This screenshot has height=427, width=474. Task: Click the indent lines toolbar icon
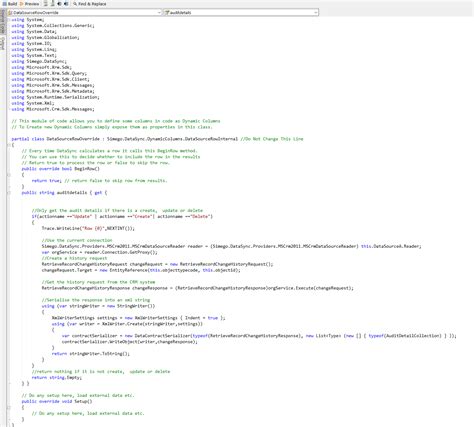coord(46,4)
